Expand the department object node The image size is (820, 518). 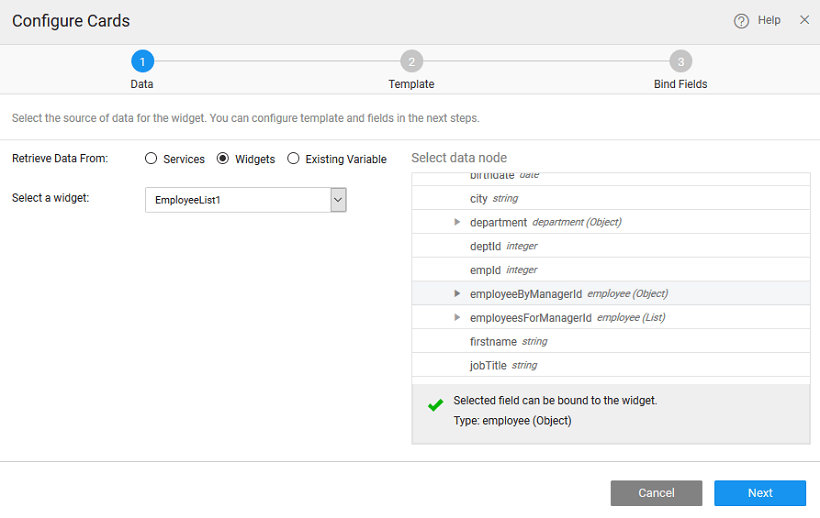457,222
